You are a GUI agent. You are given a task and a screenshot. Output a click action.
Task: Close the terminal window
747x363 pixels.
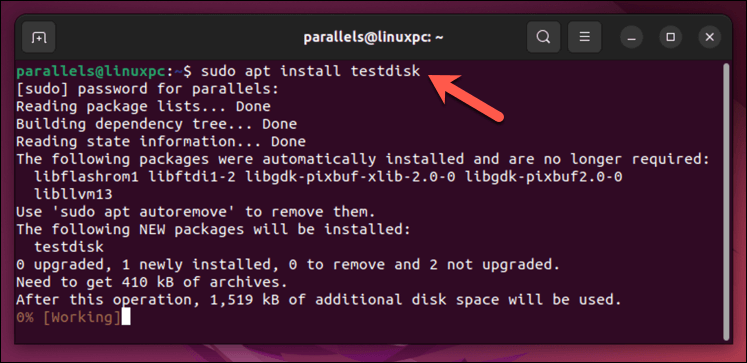pos(709,37)
